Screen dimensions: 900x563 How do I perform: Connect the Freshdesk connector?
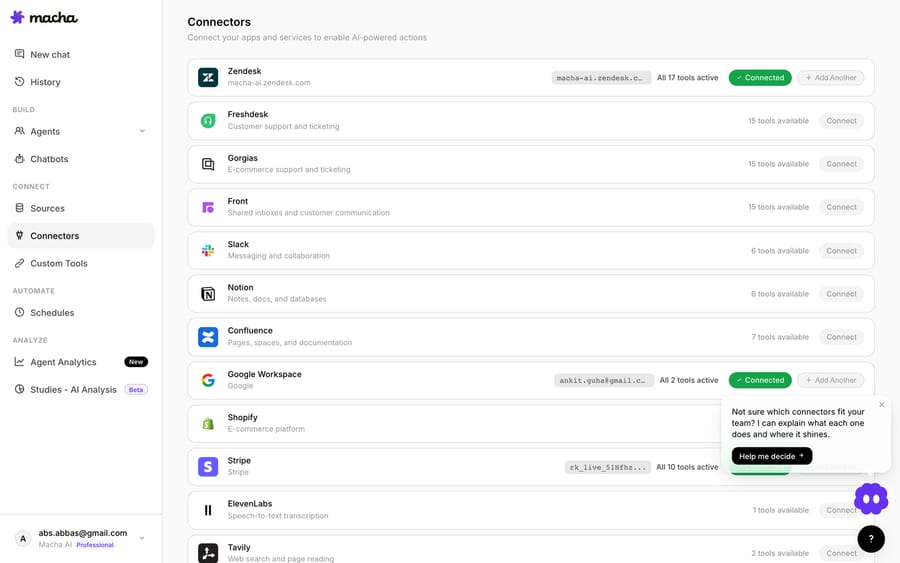point(841,121)
